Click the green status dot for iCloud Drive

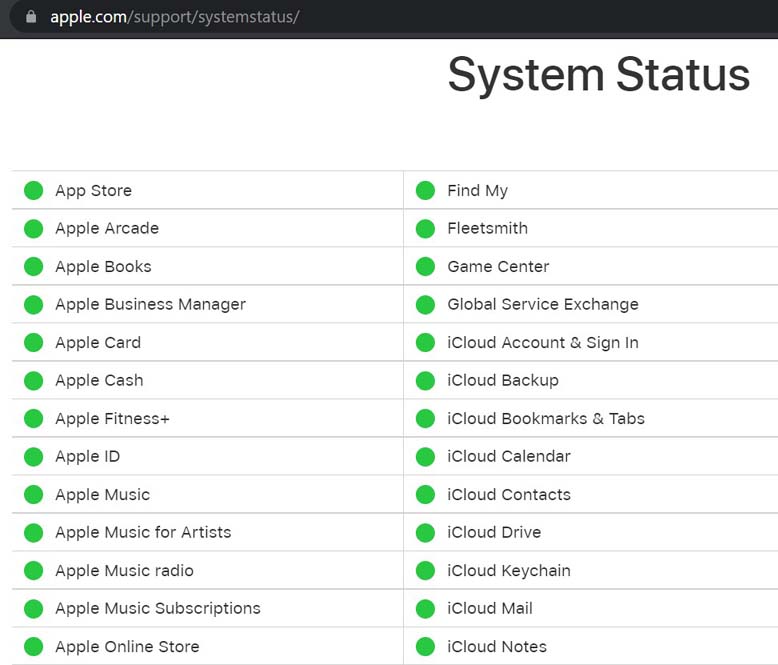click(425, 532)
